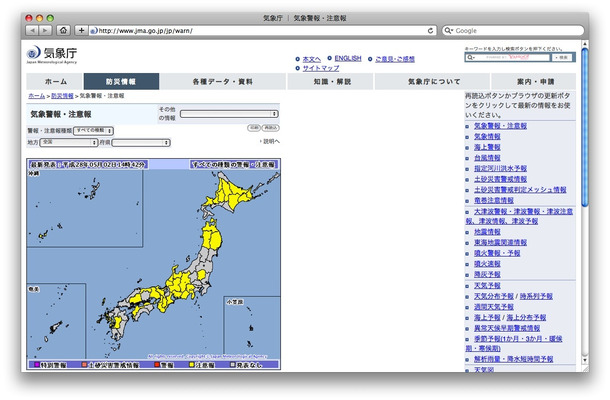
Task: Follow the 本文へ link
Action: 312,59
